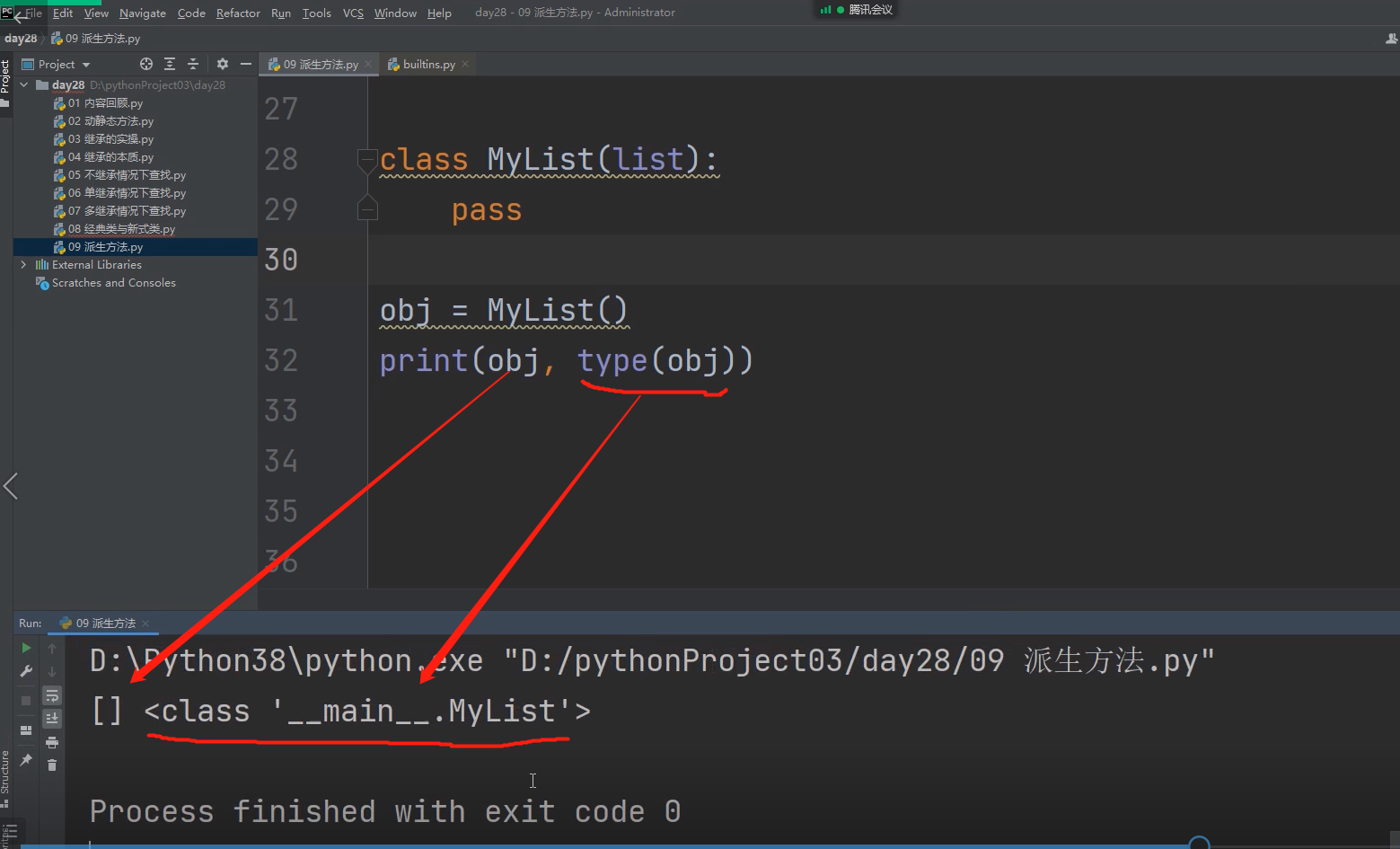Hide Project panel with minus icon
This screenshot has height=849, width=1400.
click(246, 64)
